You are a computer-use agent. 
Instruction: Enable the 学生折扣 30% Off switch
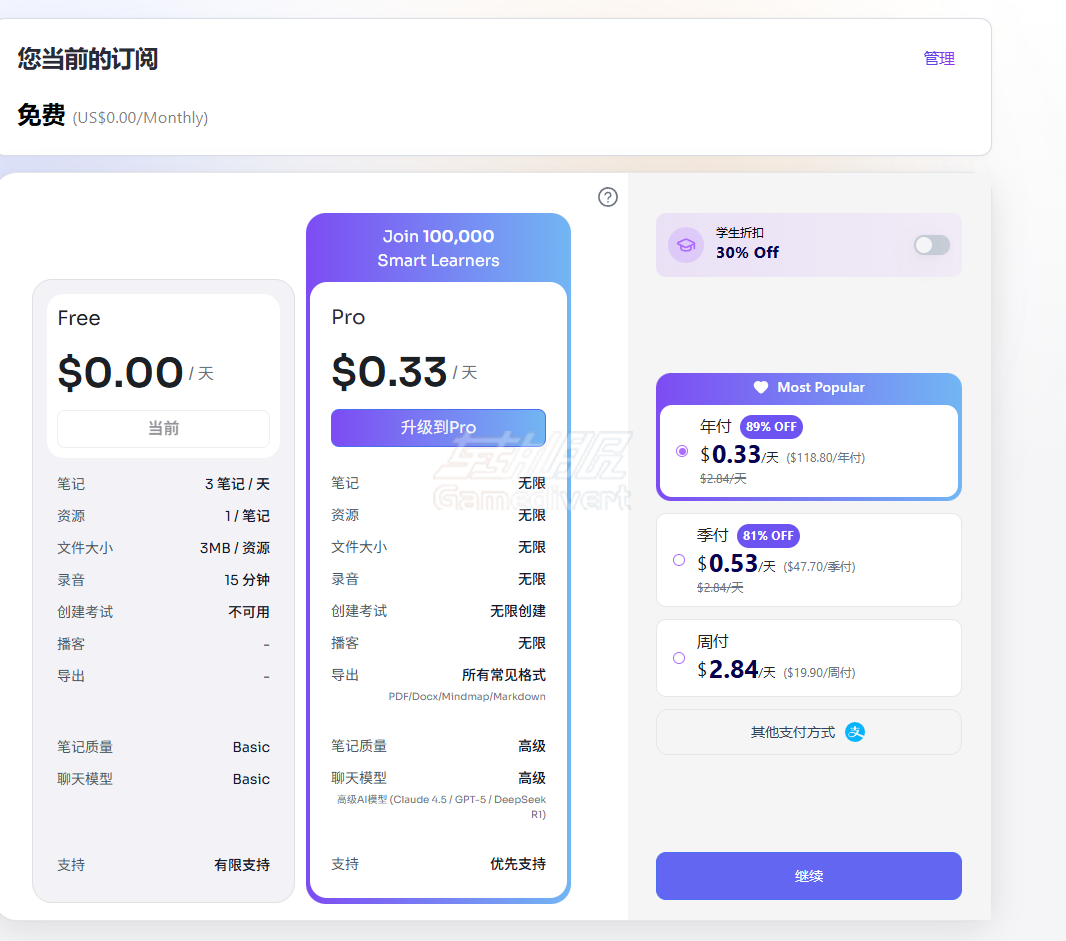point(931,245)
